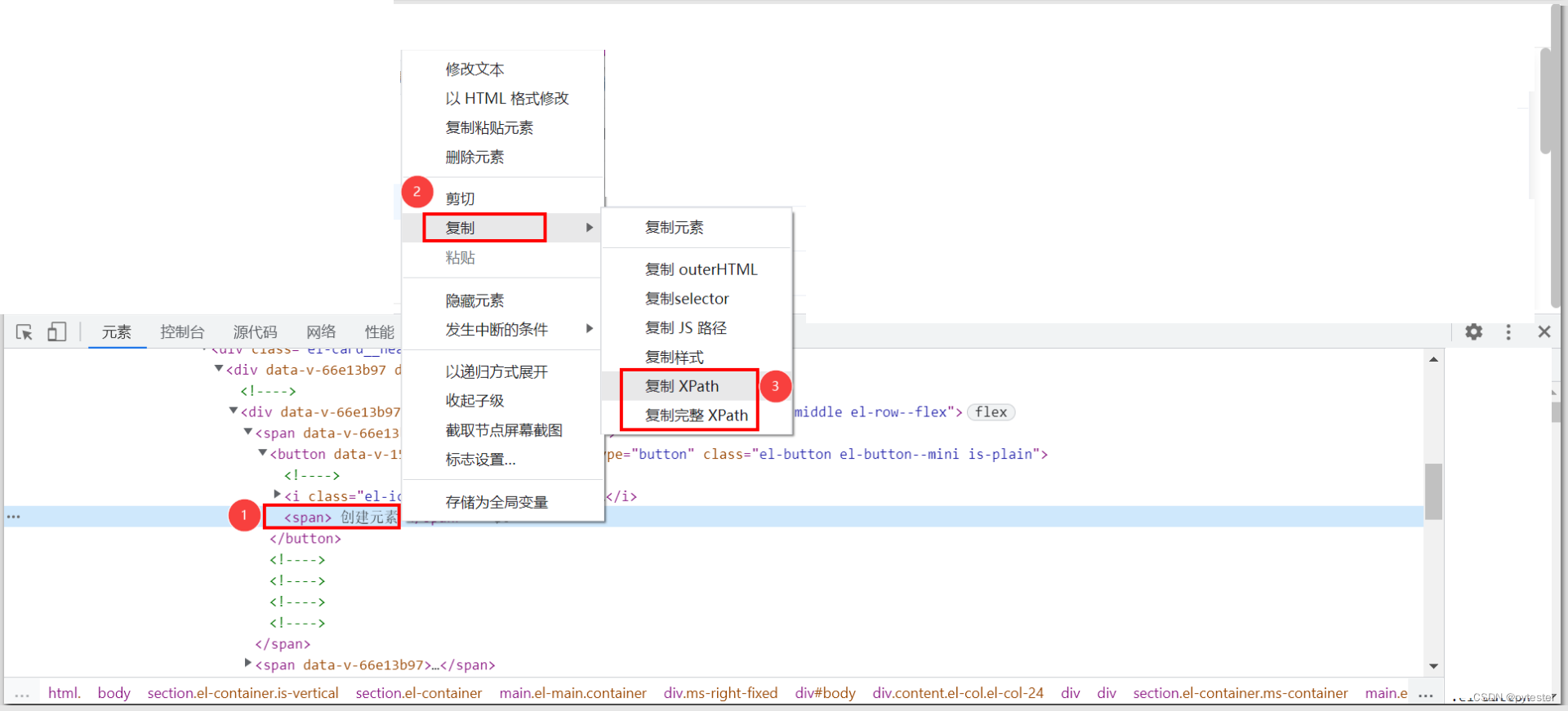1568x711 pixels.
Task: Open the DevTools three-dot menu
Action: [1508, 331]
